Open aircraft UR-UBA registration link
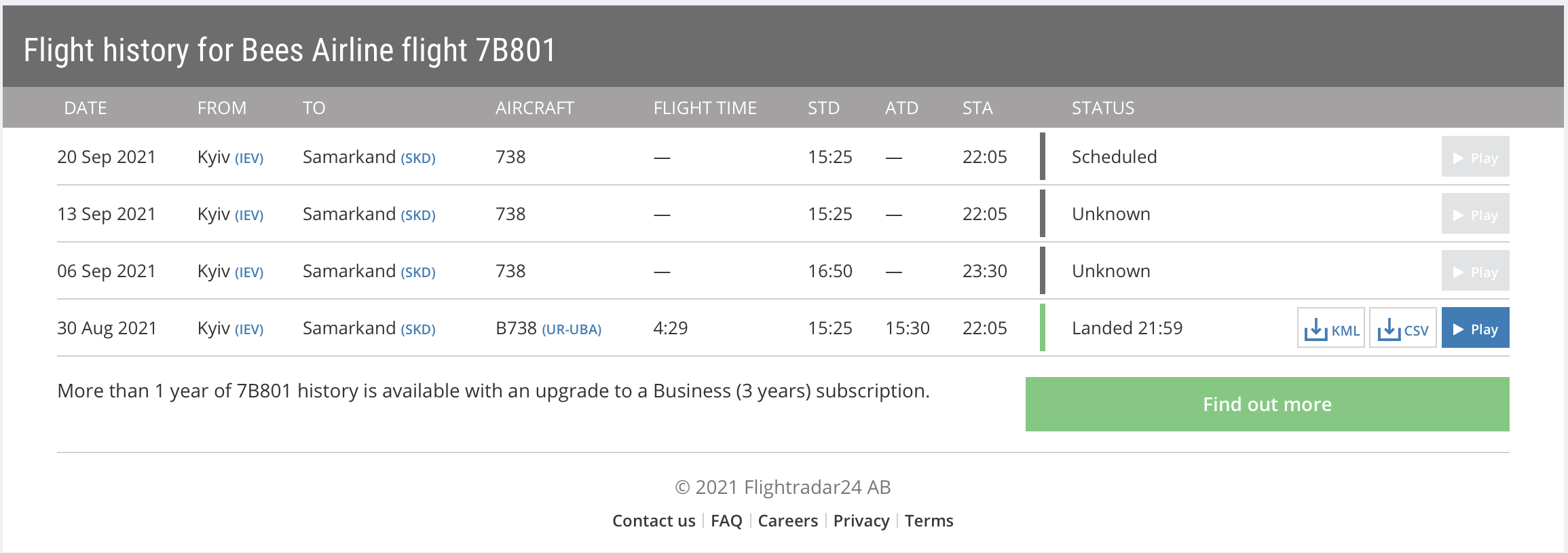 pyautogui.click(x=572, y=329)
